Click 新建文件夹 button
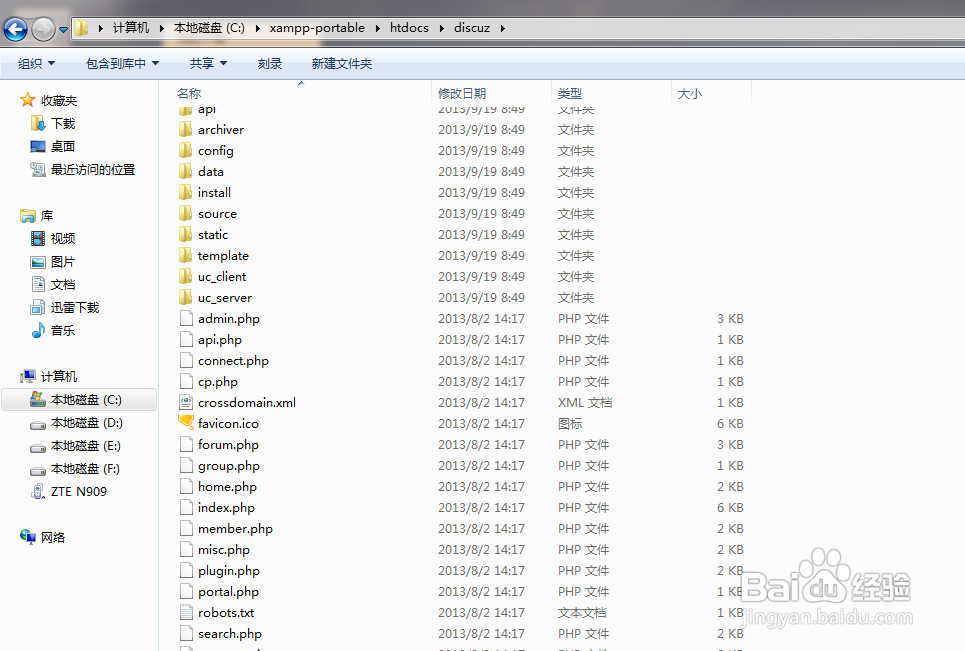The height and width of the screenshot is (651, 965). click(342, 63)
